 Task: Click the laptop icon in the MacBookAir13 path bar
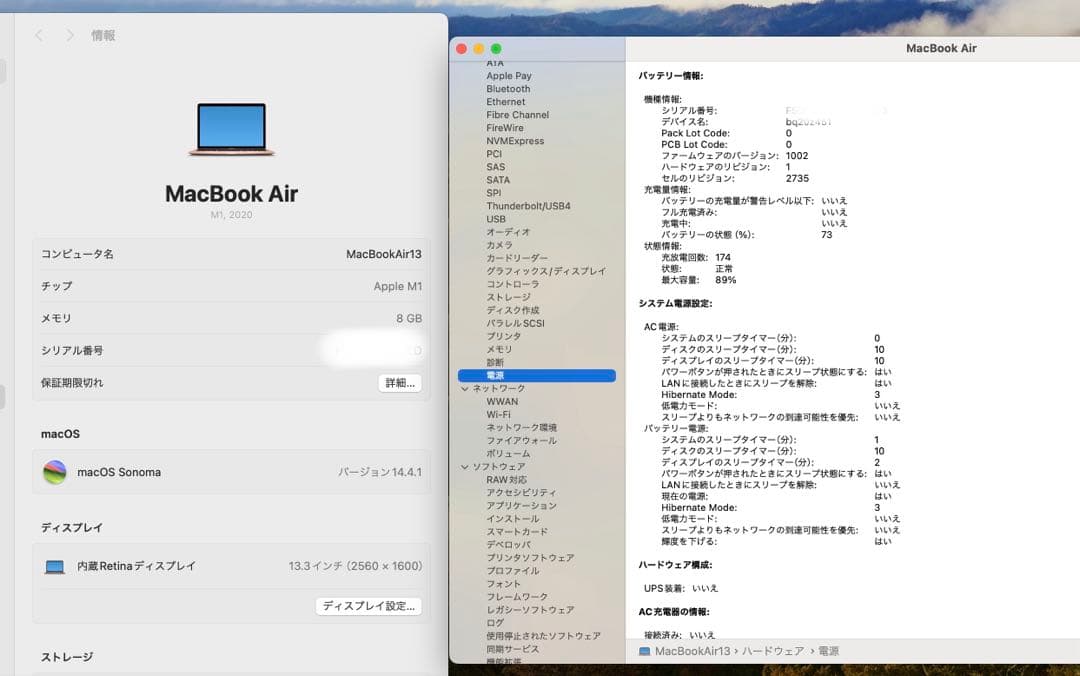click(x=644, y=651)
